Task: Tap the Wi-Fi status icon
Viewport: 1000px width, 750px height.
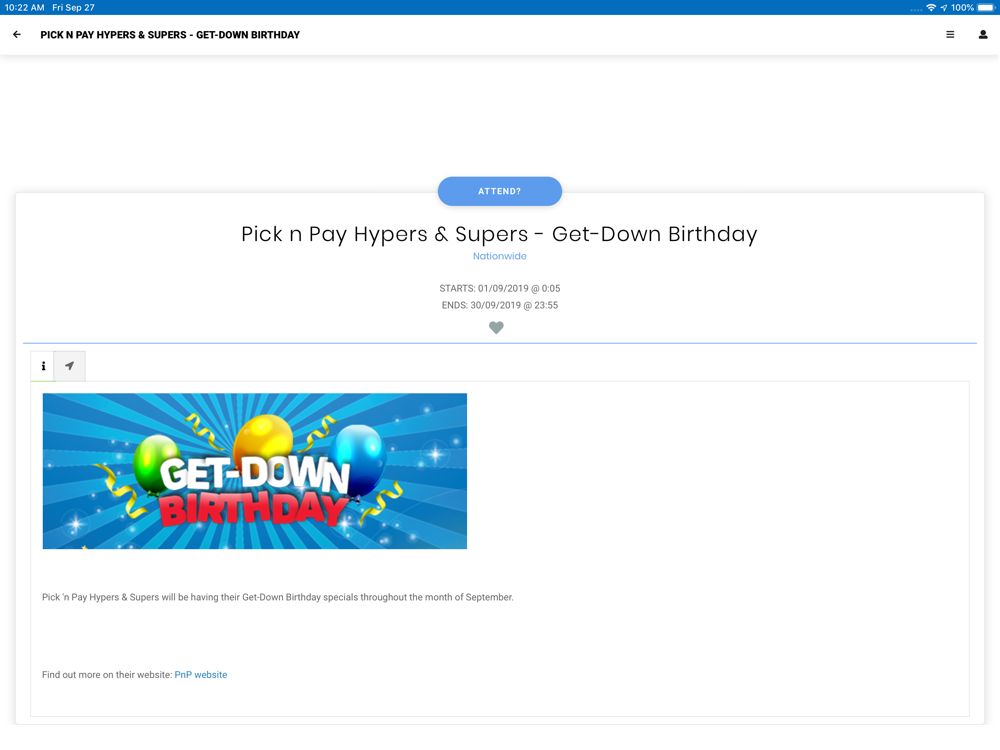Action: click(x=931, y=8)
